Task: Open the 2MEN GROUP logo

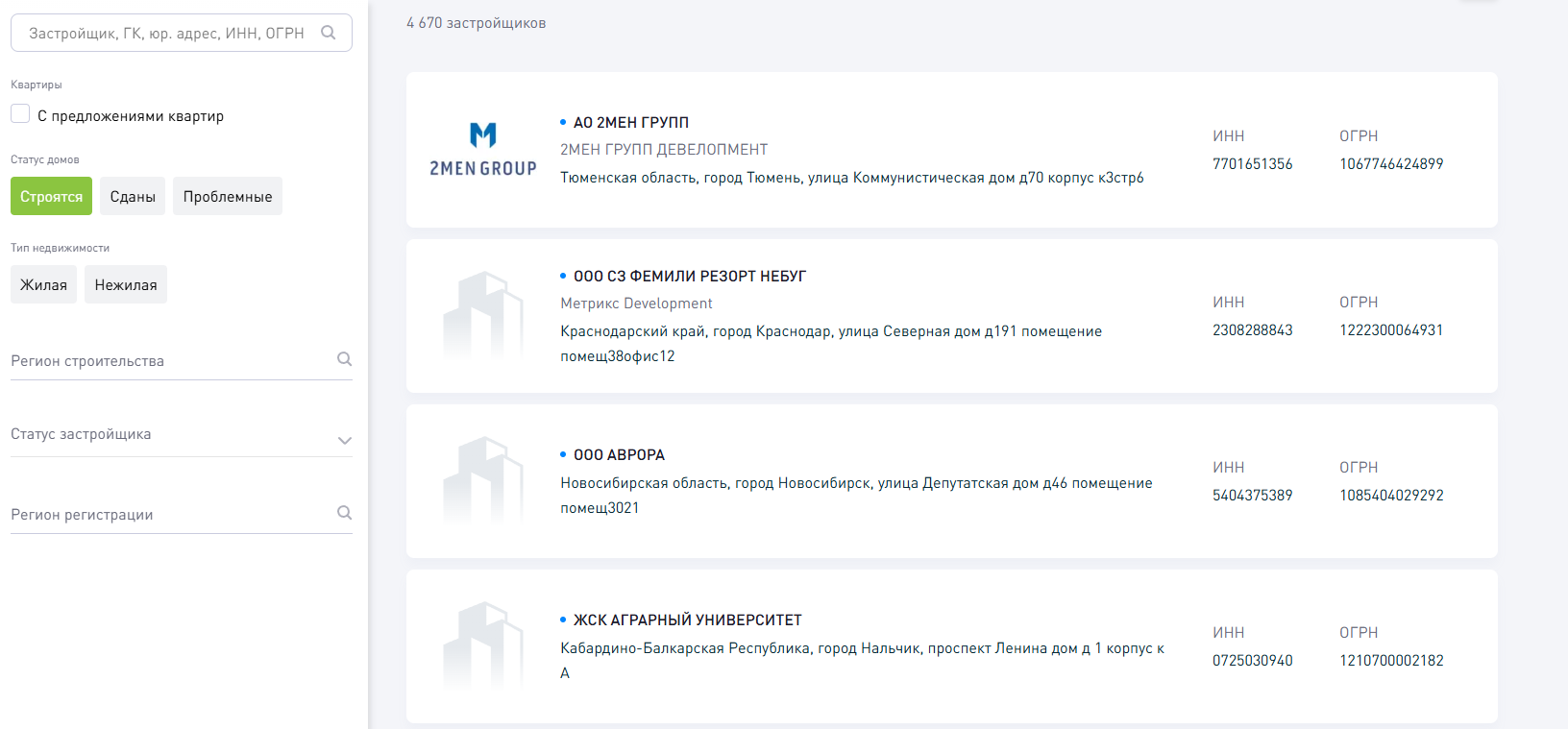Action: (483, 149)
